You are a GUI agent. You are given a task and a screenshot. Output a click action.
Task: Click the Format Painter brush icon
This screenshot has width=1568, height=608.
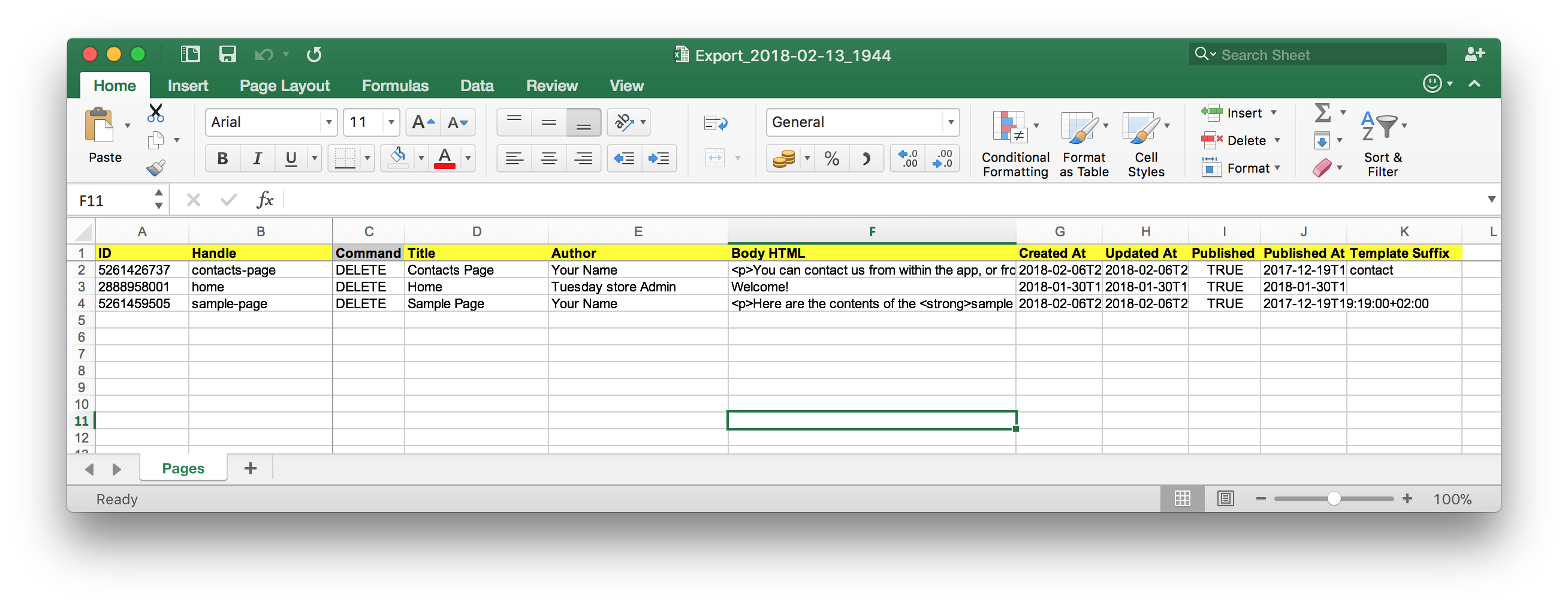click(x=156, y=167)
